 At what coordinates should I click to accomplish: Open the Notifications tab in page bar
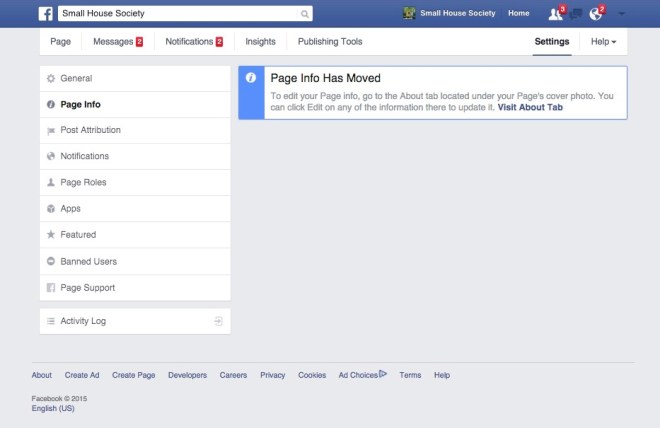pyautogui.click(x=194, y=42)
